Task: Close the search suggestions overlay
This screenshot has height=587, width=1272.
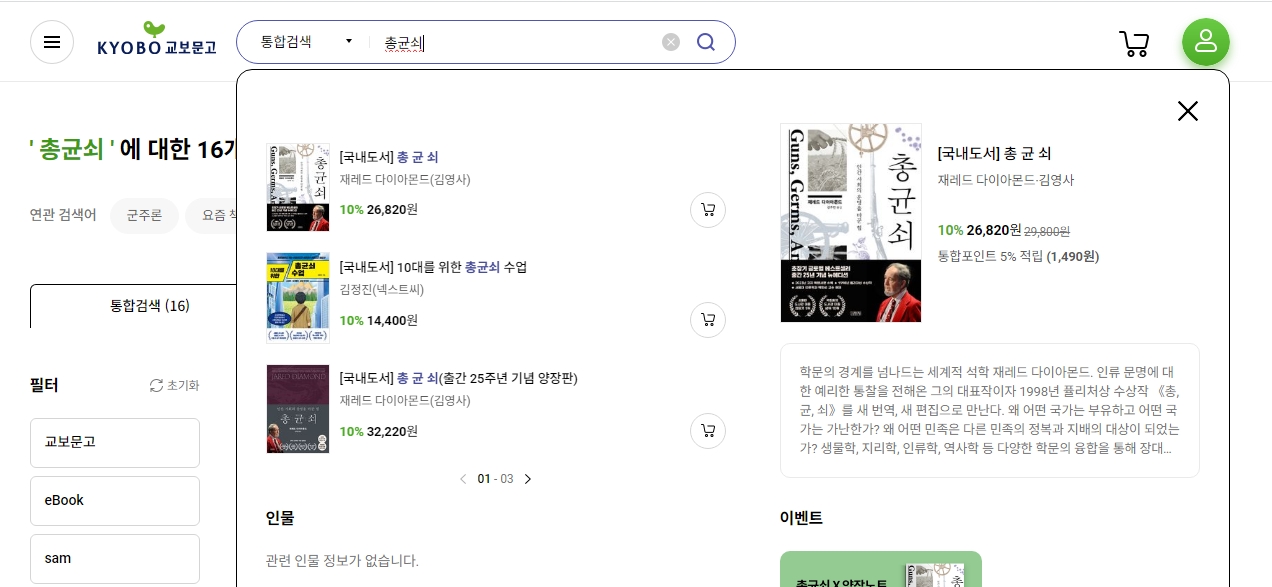Action: (x=1188, y=111)
